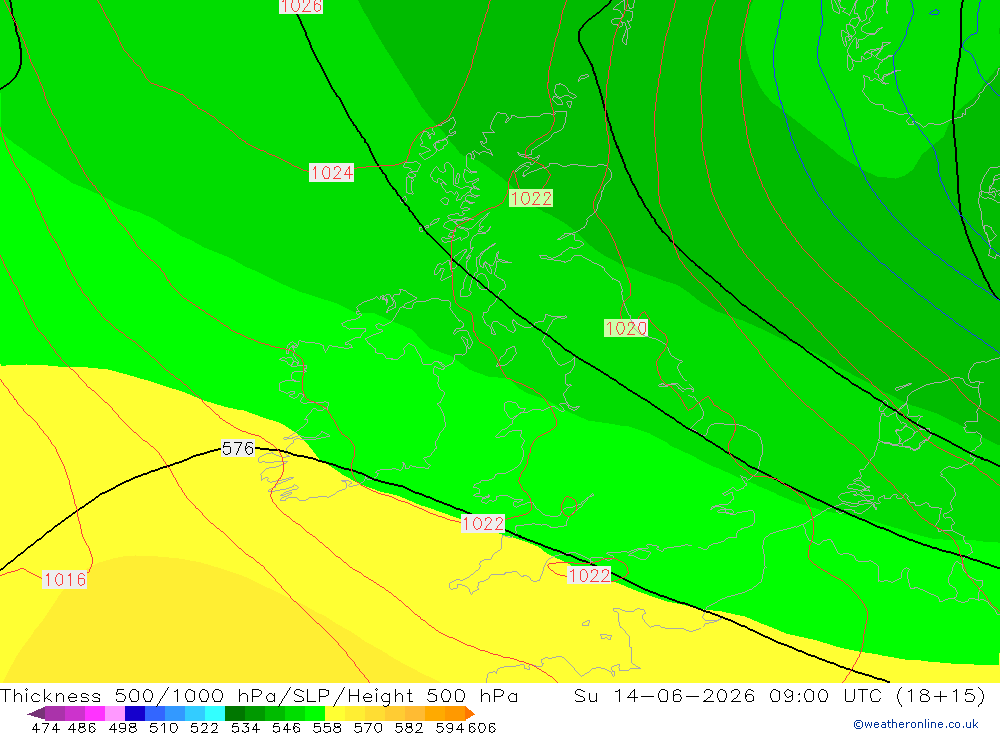Pick the brightest green legend swatch
Screen dimensions: 1000x733
[x=315, y=713]
